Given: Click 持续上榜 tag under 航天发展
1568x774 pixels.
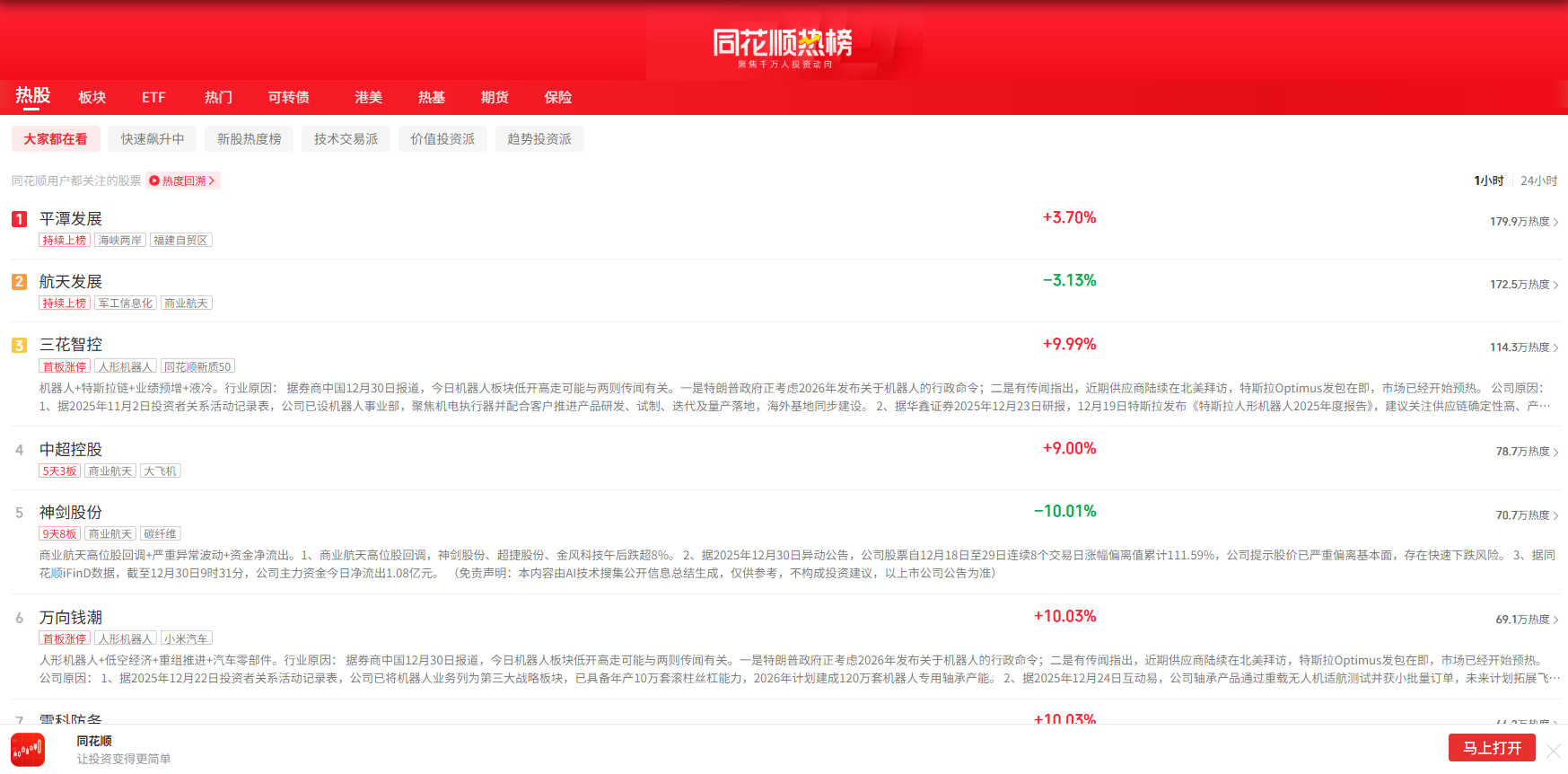Looking at the screenshot, I should tap(65, 303).
